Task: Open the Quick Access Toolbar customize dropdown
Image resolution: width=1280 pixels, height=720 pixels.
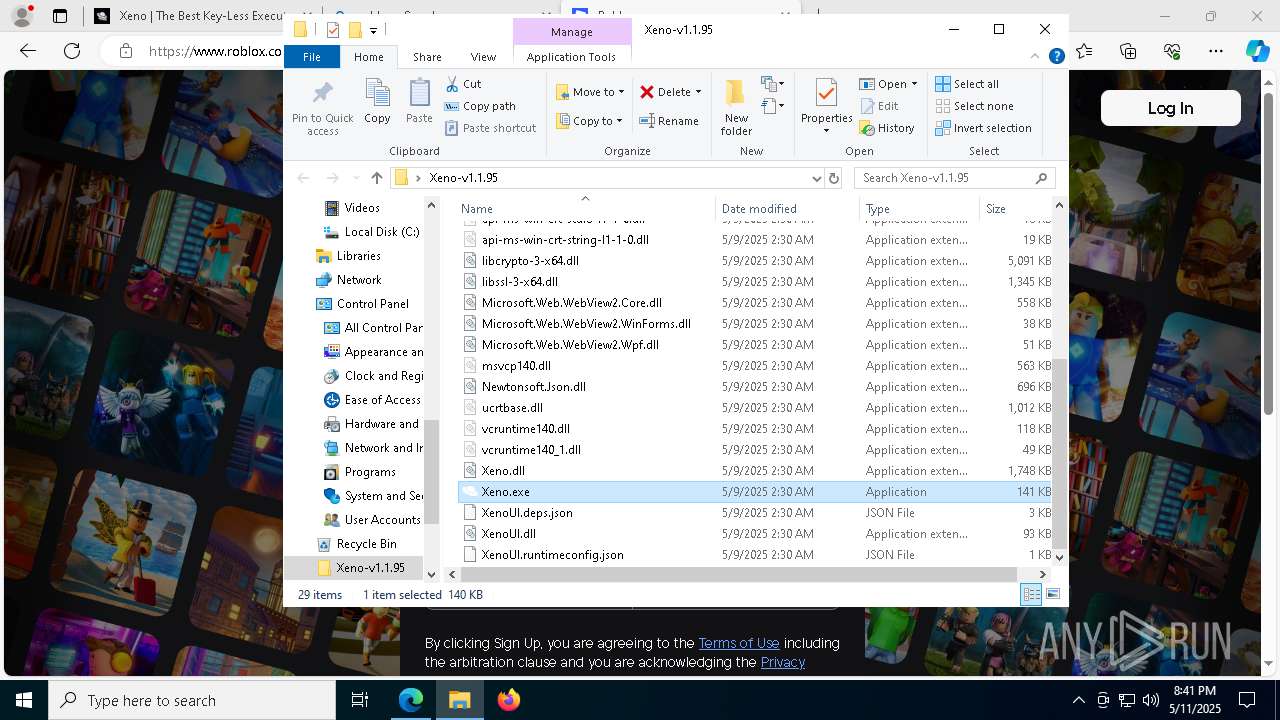Action: coord(373,30)
